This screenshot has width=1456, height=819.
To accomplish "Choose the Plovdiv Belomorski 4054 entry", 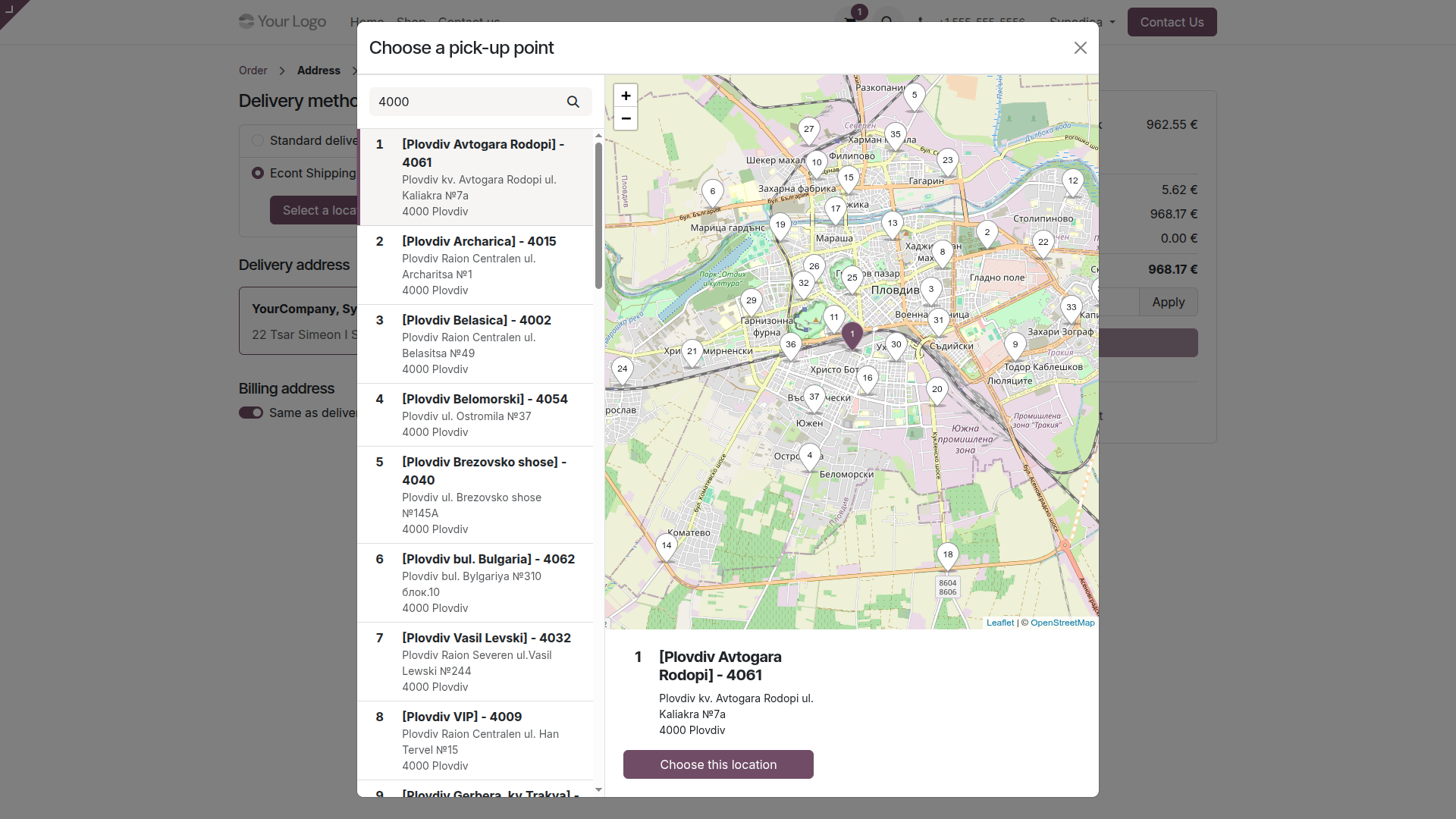I will coord(475,415).
